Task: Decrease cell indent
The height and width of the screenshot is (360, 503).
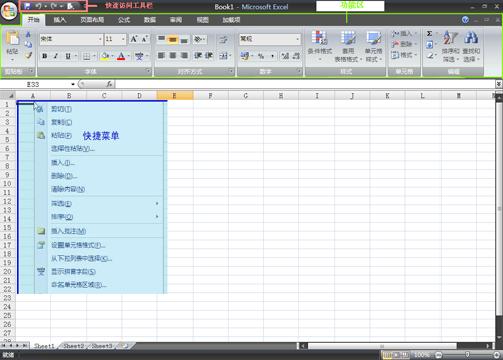Action: point(198,55)
